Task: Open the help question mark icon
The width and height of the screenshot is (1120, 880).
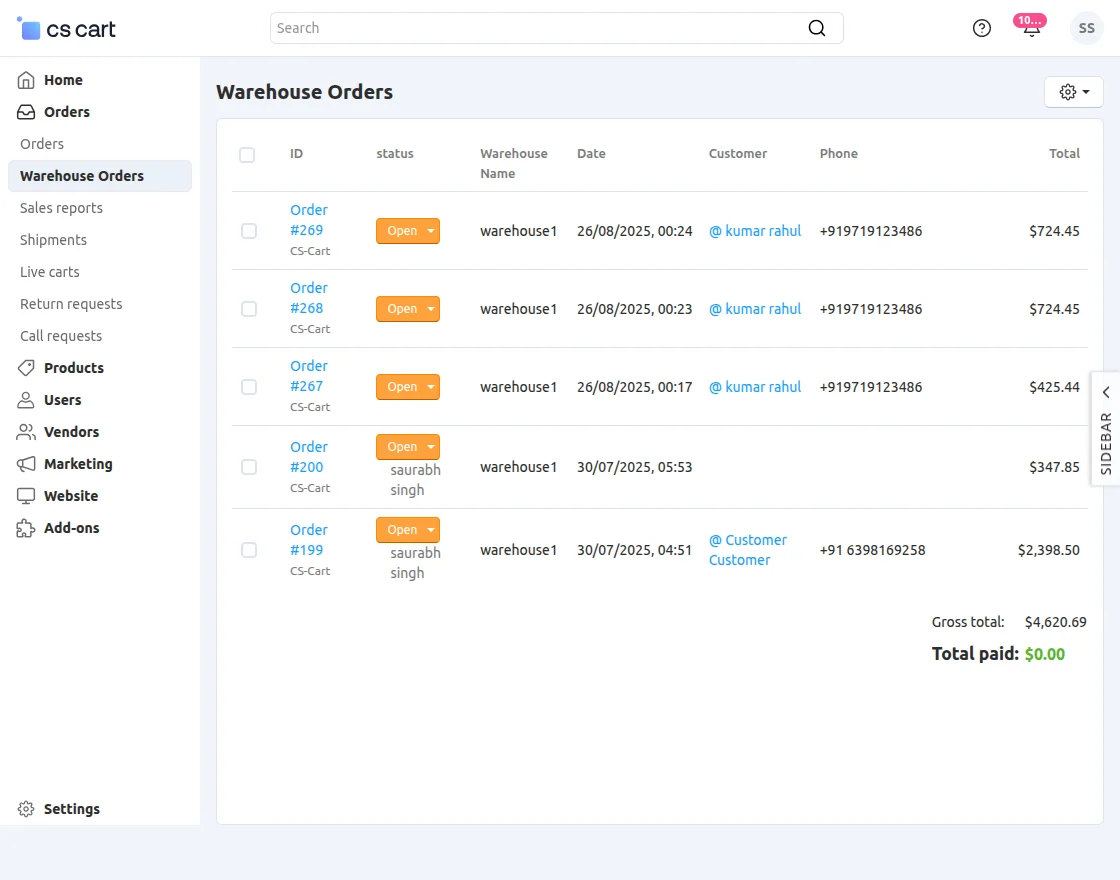Action: (982, 28)
